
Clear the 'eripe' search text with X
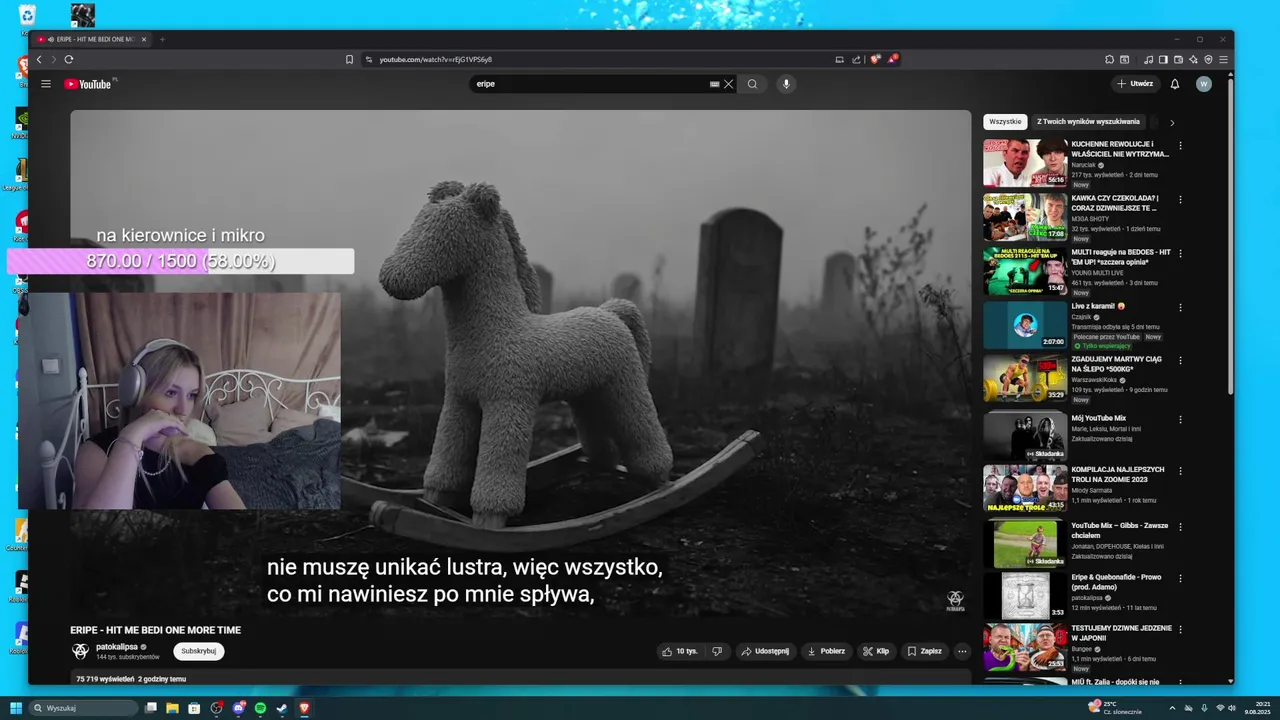(x=729, y=84)
